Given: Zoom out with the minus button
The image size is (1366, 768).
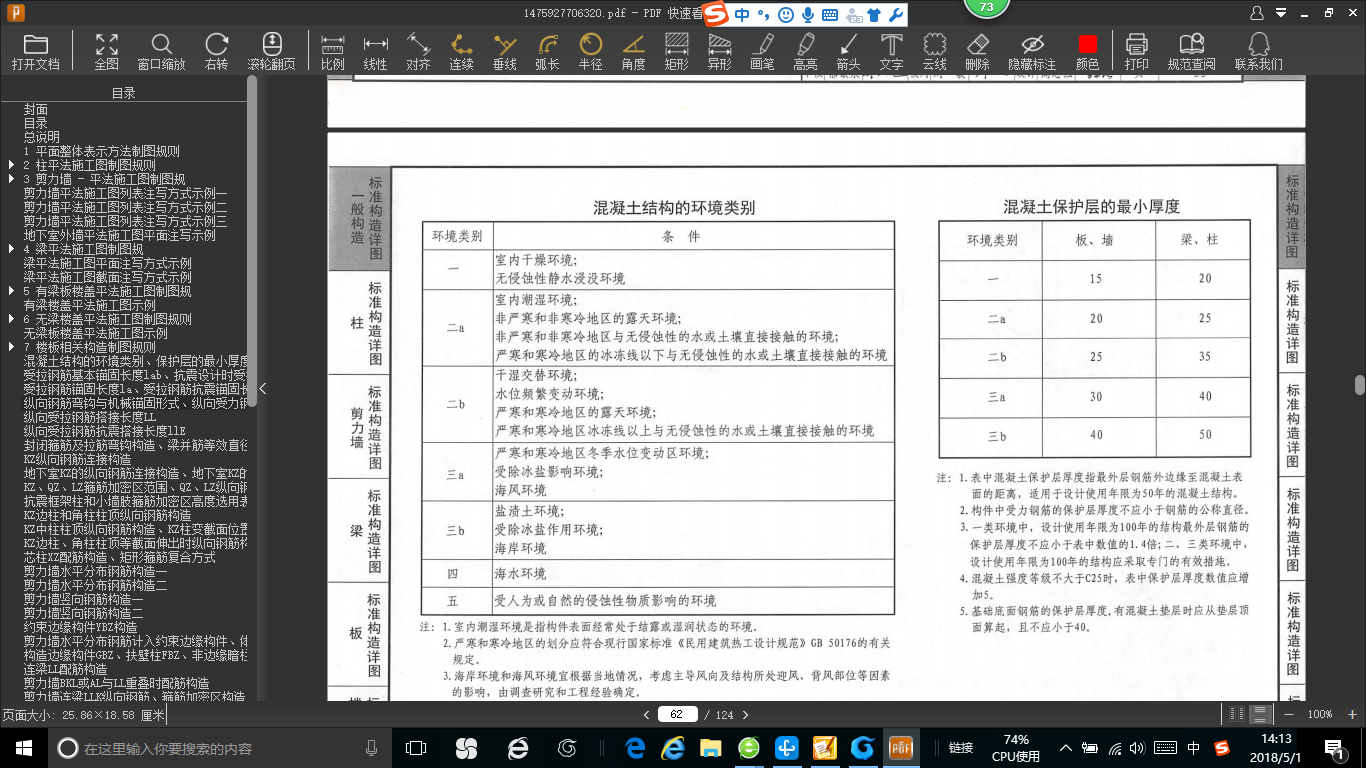Looking at the screenshot, I should tap(1290, 714).
